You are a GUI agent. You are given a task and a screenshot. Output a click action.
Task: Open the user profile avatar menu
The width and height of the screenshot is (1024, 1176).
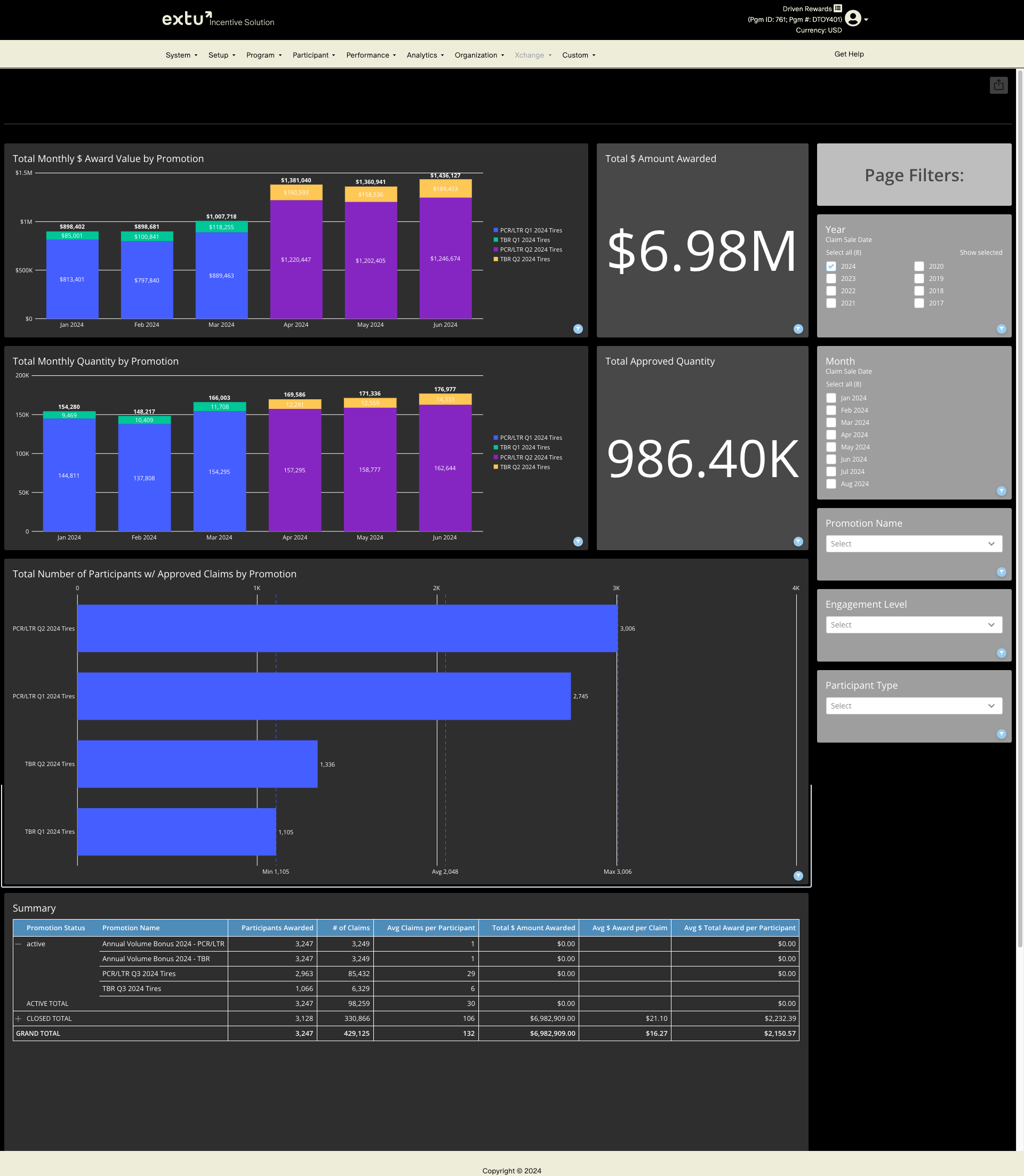[x=853, y=19]
